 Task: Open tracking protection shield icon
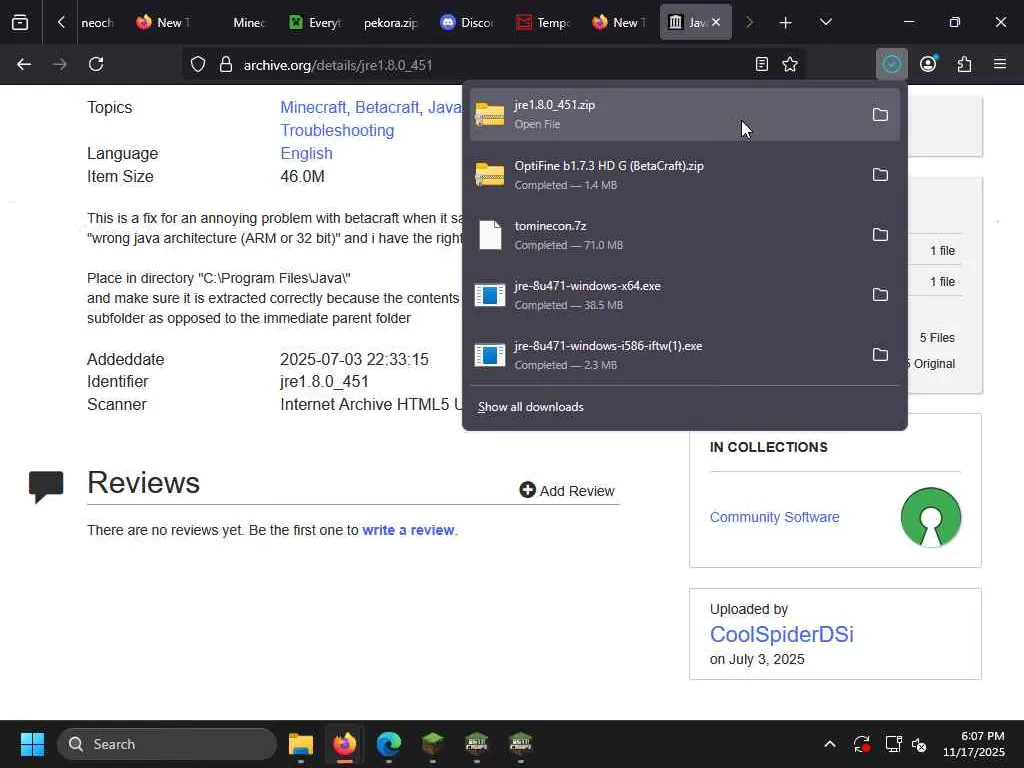[198, 65]
